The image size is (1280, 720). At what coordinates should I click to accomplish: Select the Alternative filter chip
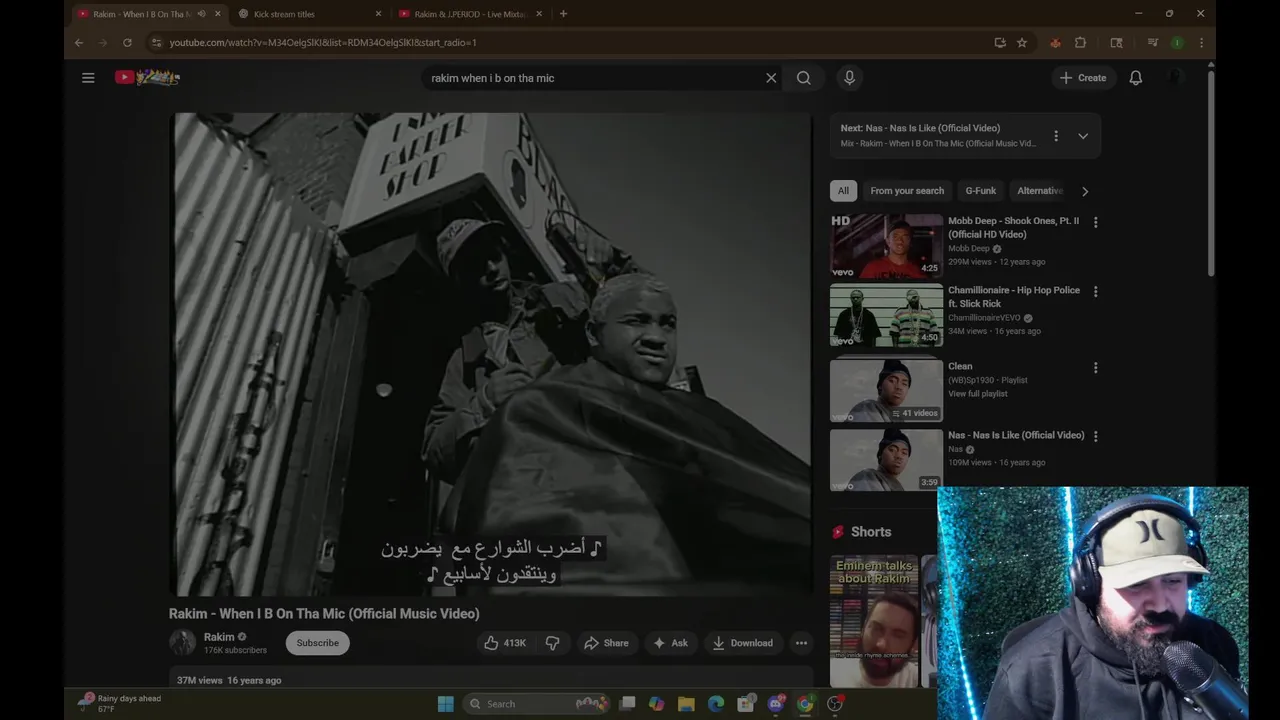pos(1040,191)
